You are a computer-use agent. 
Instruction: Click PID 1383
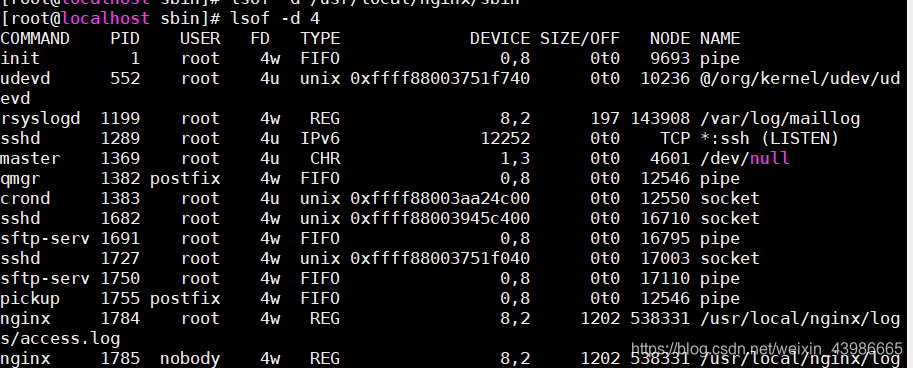tap(121, 199)
